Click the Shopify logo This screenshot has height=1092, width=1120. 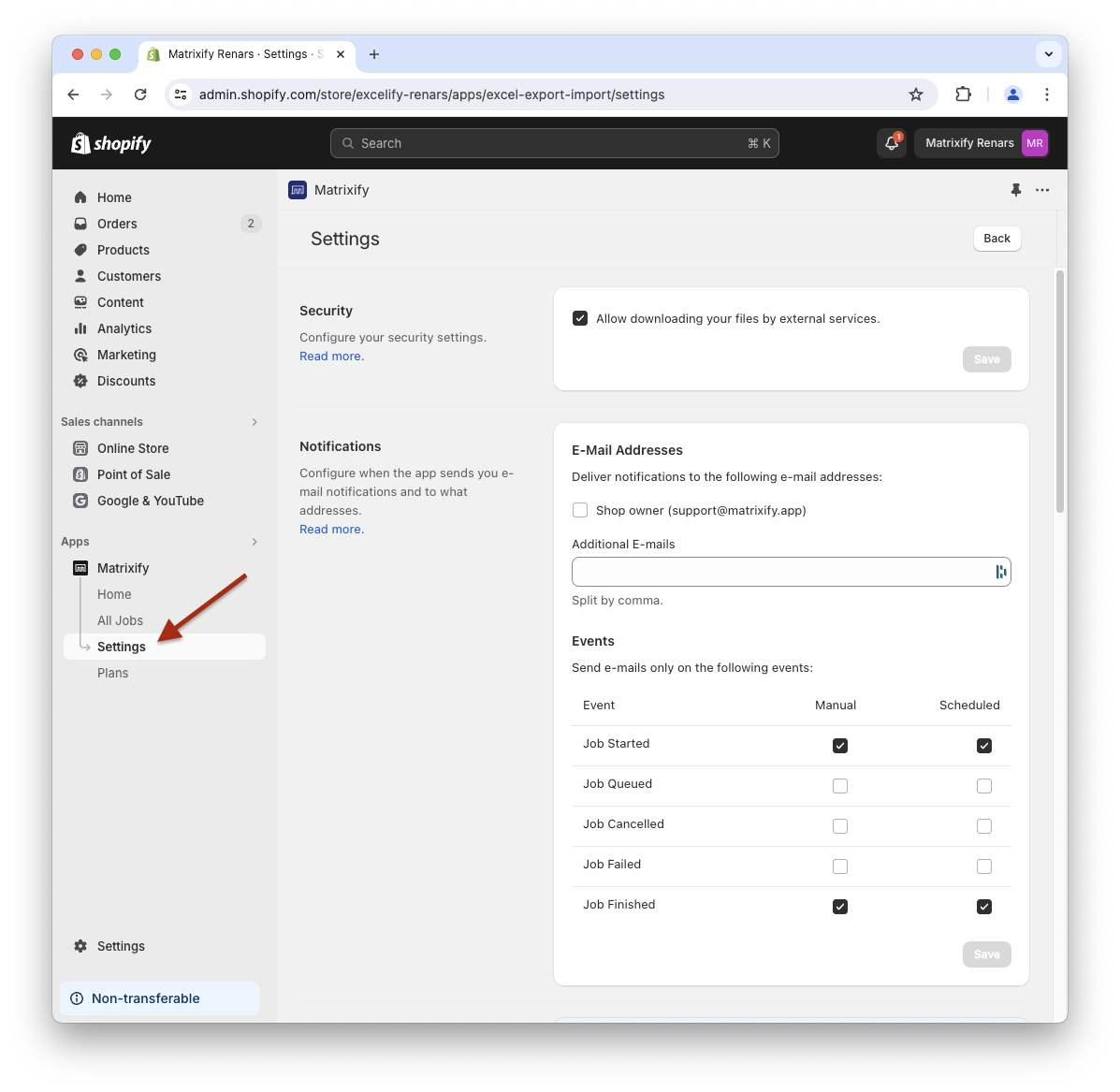(x=111, y=143)
